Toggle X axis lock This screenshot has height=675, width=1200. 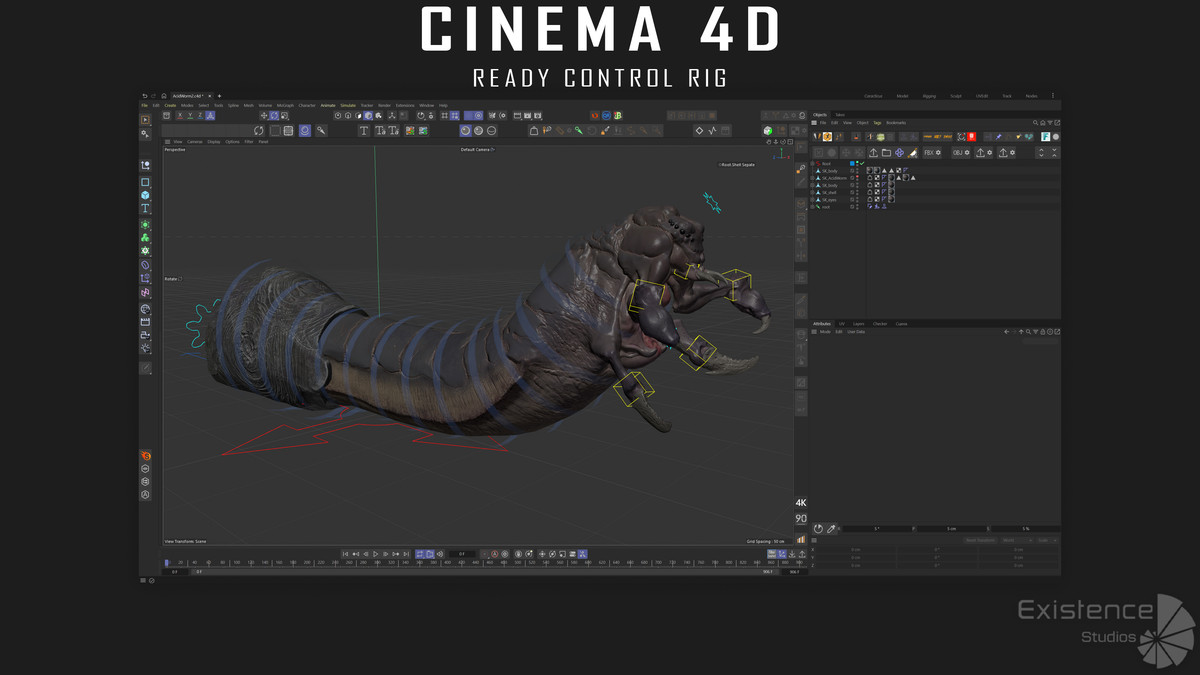point(179,116)
